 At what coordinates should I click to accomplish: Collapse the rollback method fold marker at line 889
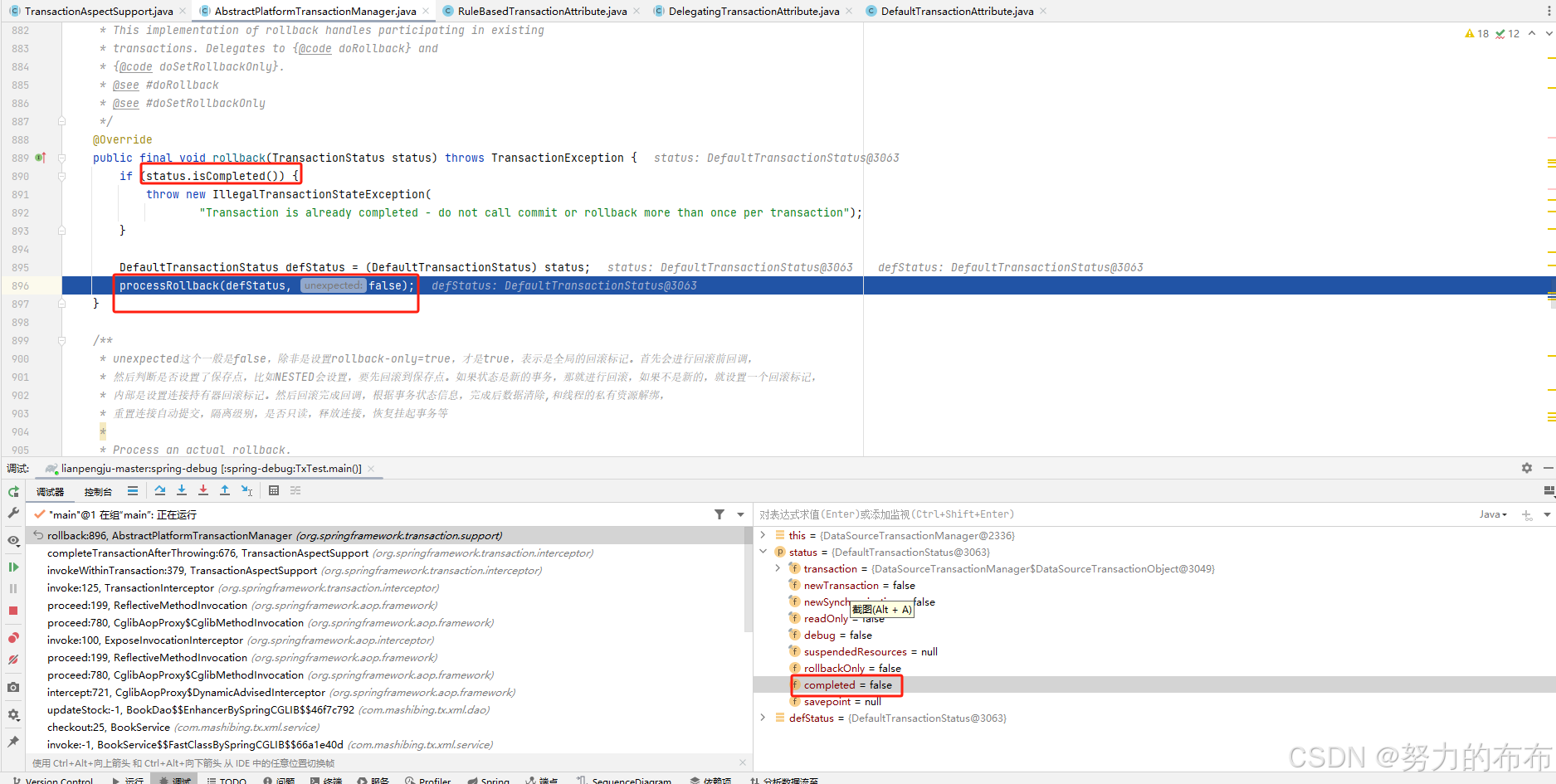click(x=61, y=158)
